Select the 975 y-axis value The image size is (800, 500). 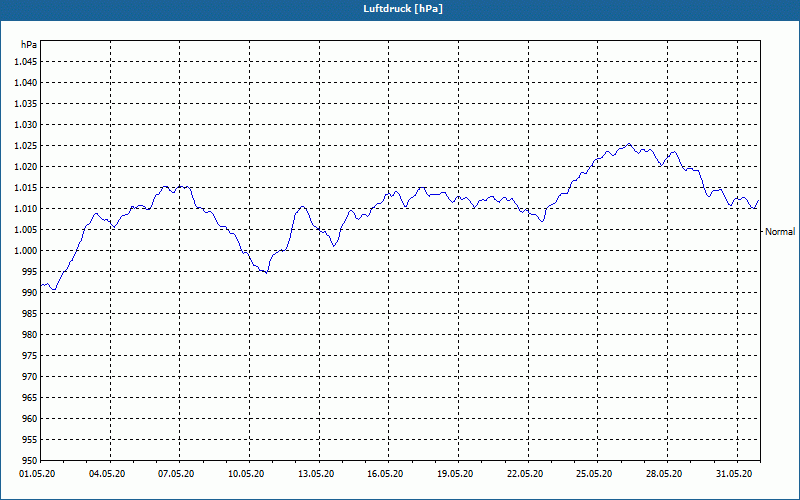pos(30,356)
